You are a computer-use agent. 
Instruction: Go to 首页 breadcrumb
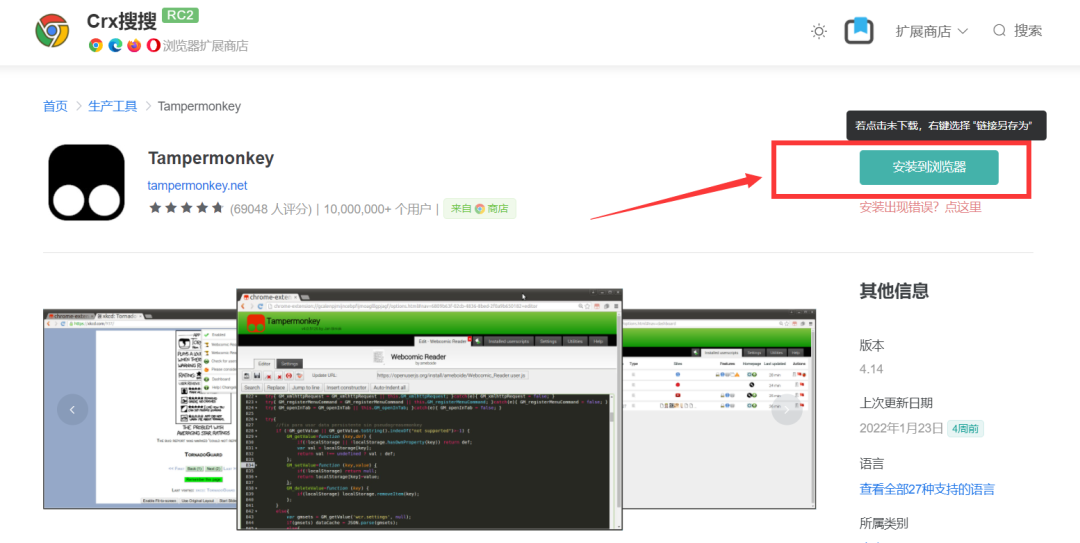pos(55,106)
